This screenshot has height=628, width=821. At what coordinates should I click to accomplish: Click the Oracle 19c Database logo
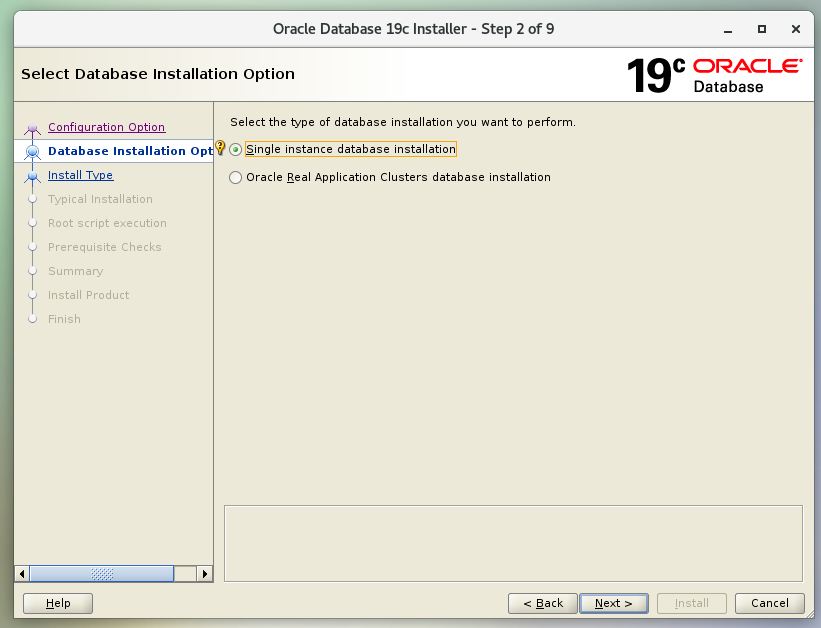pos(714,75)
